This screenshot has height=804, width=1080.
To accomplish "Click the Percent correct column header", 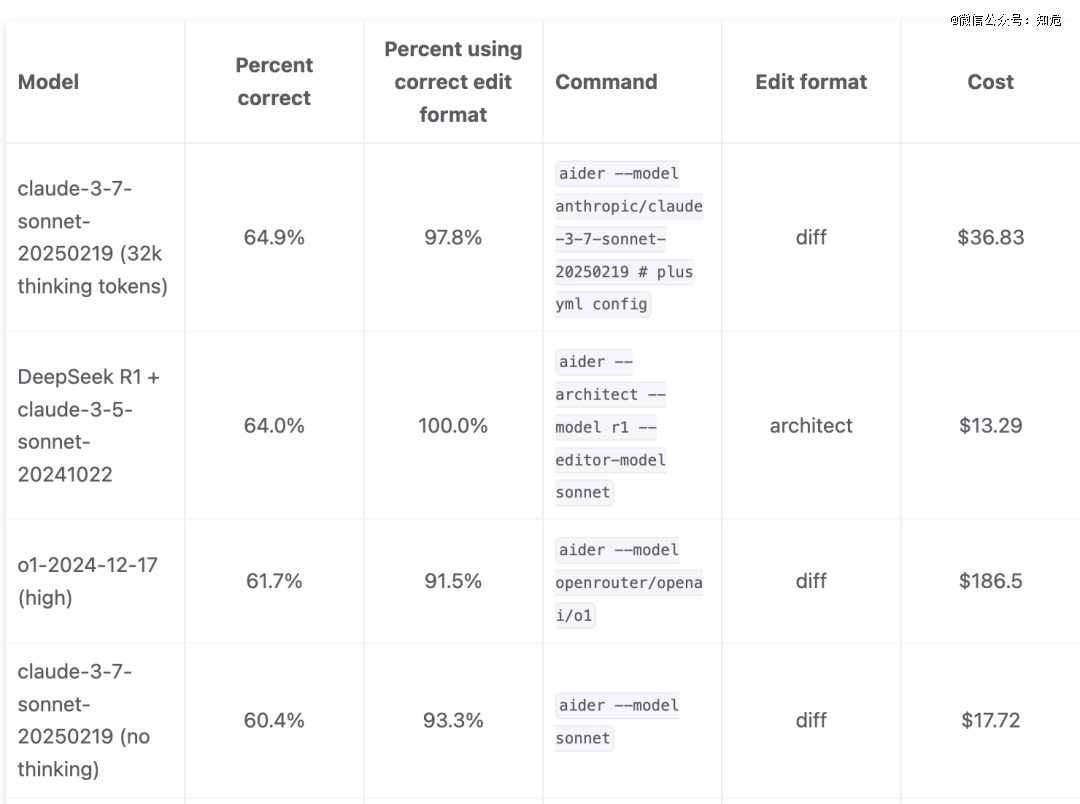I will pyautogui.click(x=274, y=82).
